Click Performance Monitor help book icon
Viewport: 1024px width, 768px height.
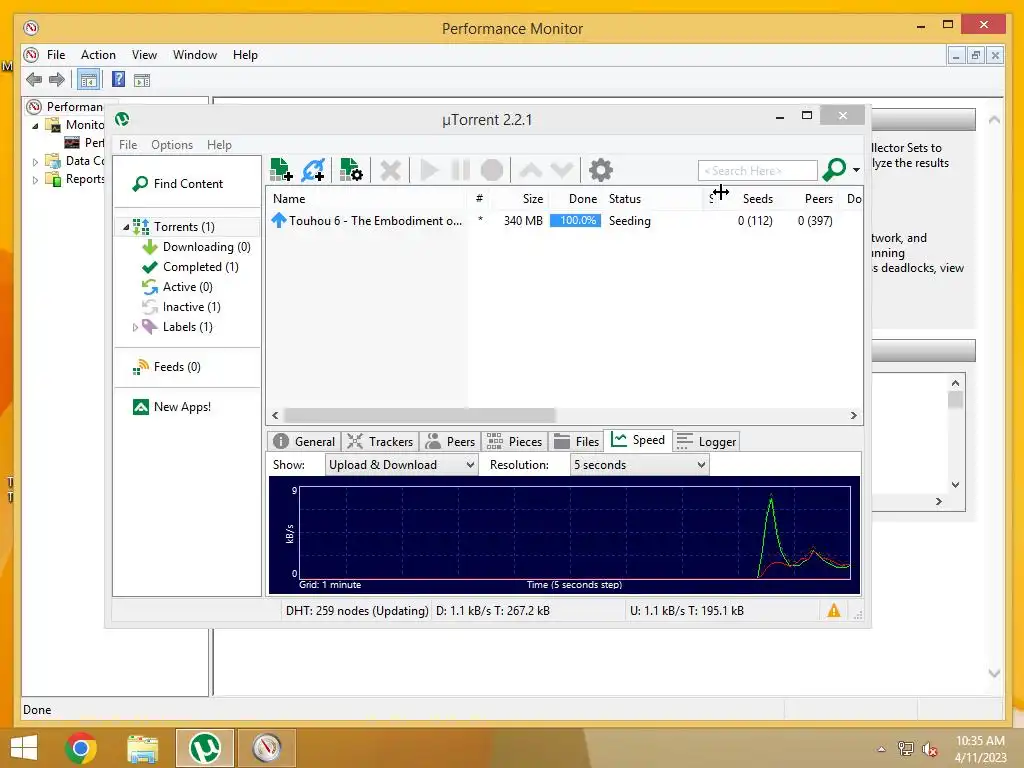click(x=118, y=80)
